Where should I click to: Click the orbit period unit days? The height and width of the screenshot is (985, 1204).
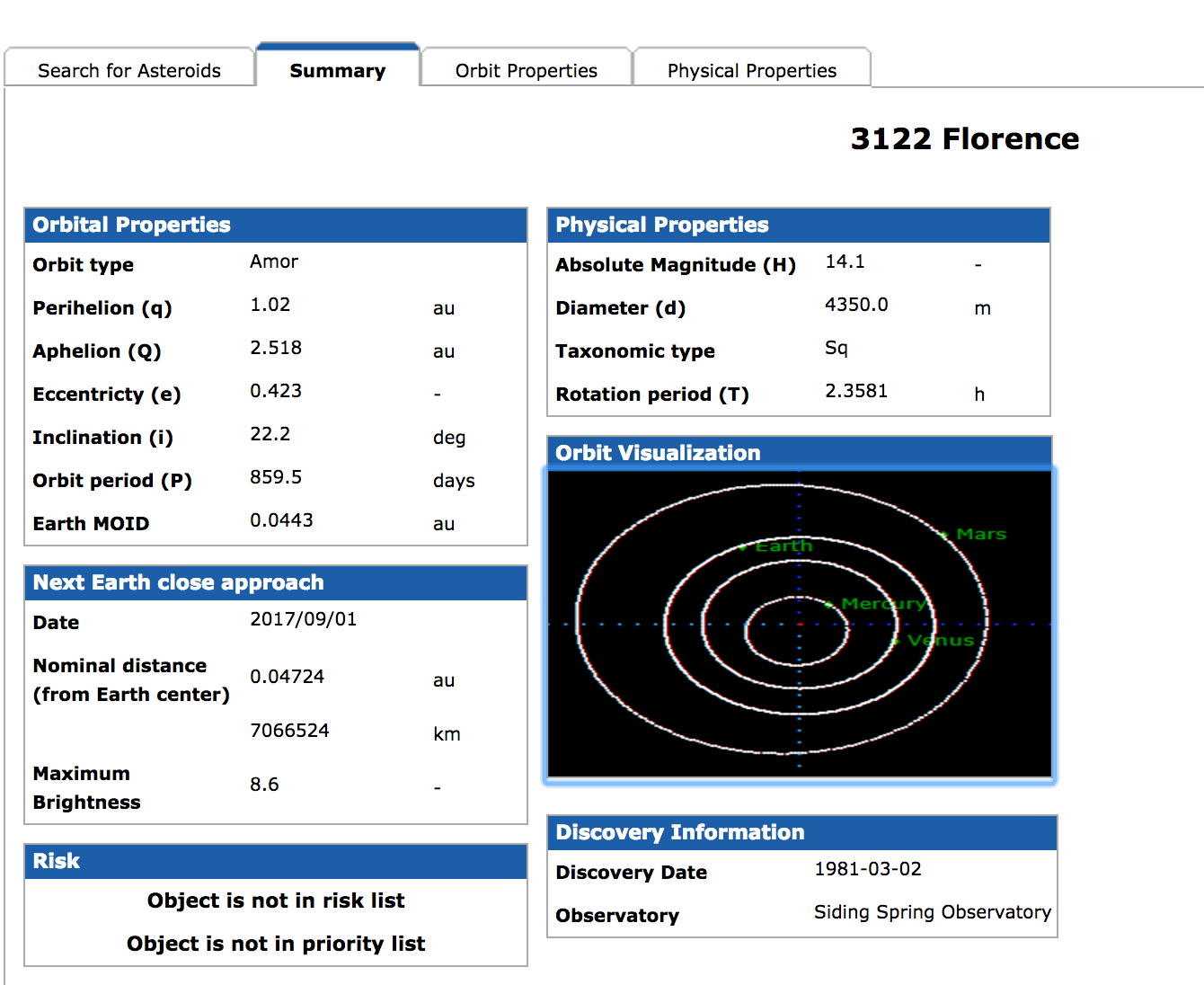454,481
